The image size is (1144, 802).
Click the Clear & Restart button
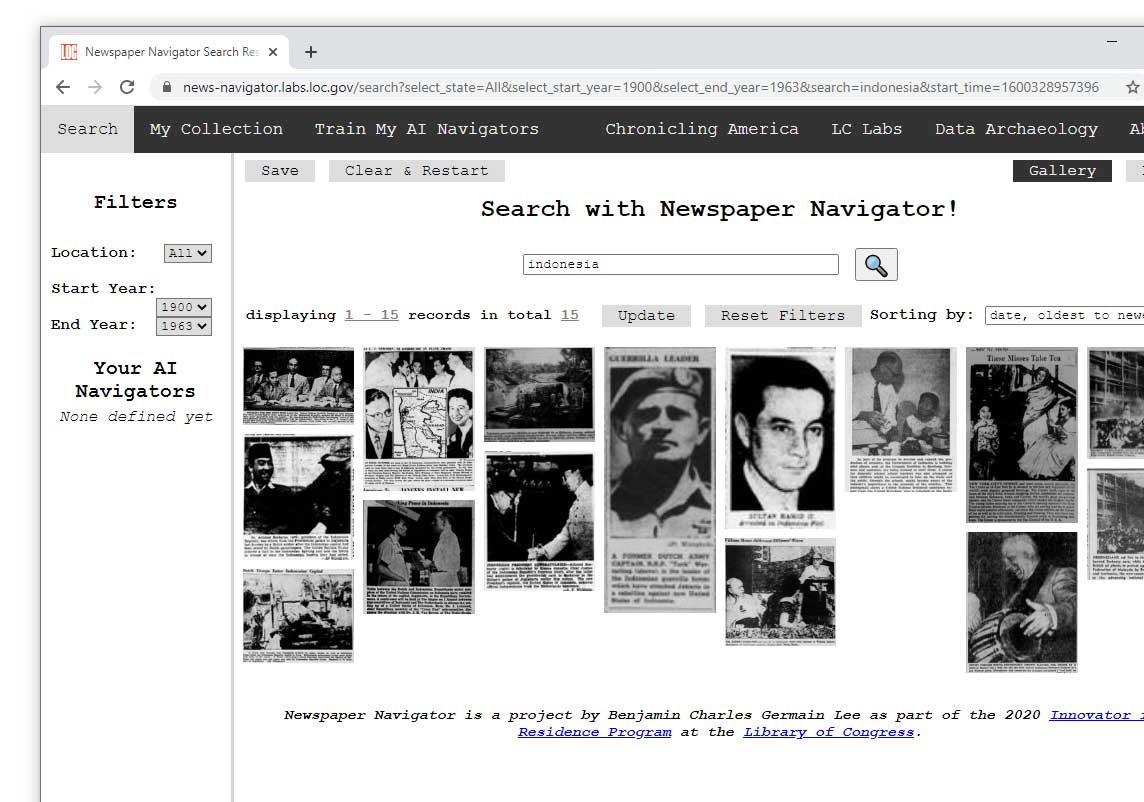417,171
